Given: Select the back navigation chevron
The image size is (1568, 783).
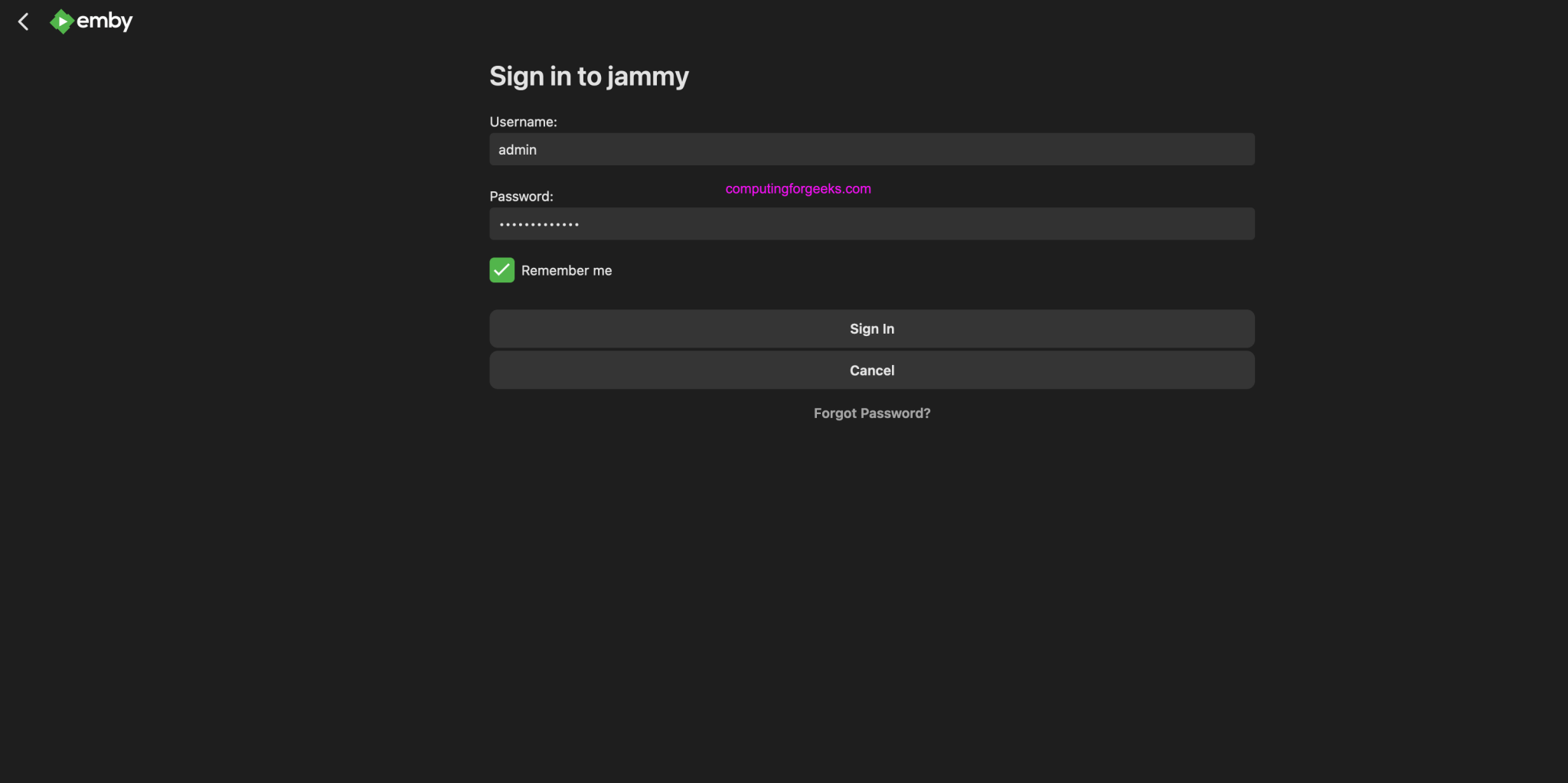Looking at the screenshot, I should [x=23, y=21].
